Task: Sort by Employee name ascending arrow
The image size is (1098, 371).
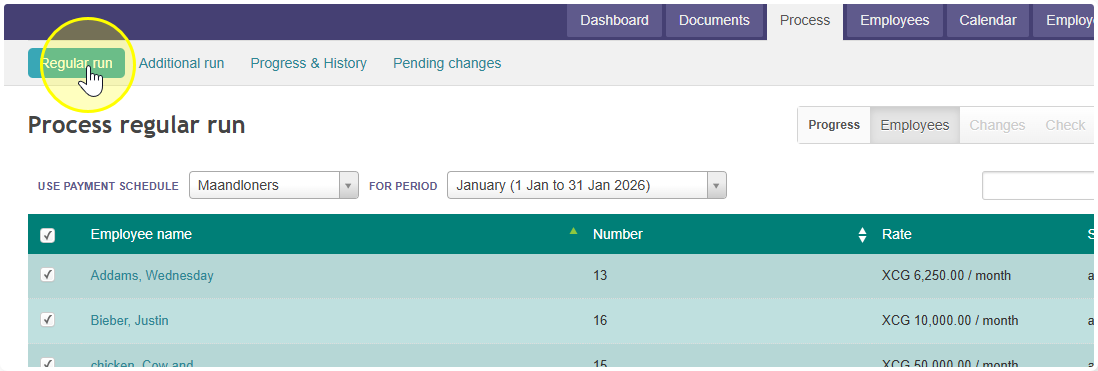Action: coord(574,230)
